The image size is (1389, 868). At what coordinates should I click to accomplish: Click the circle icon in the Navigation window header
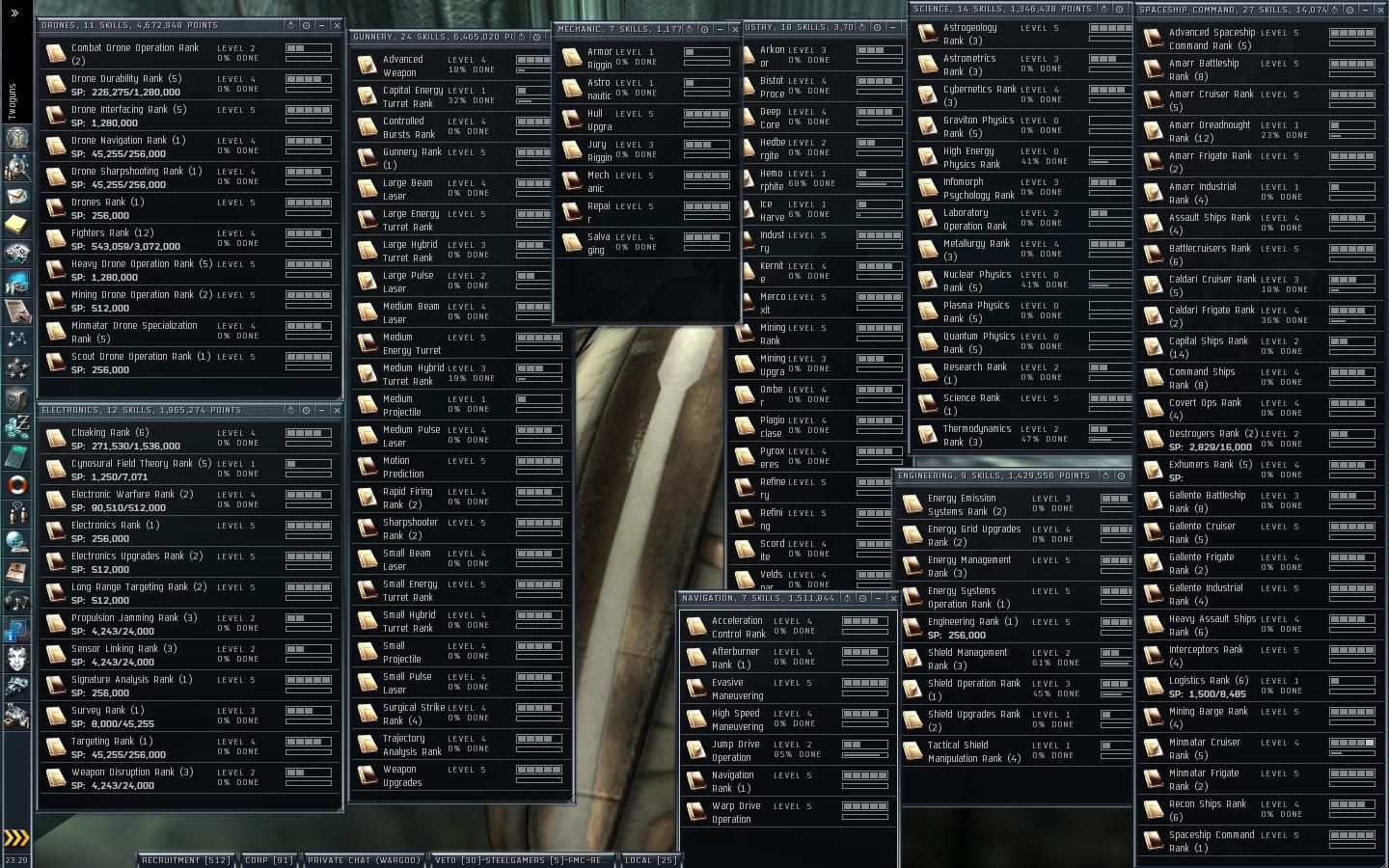click(862, 598)
